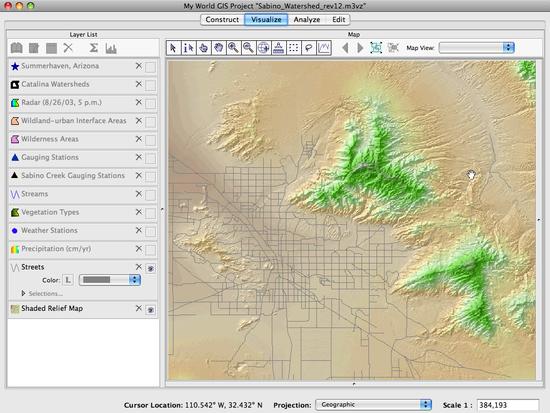
Task: Select the arrow pointer tool
Action: pos(174,48)
